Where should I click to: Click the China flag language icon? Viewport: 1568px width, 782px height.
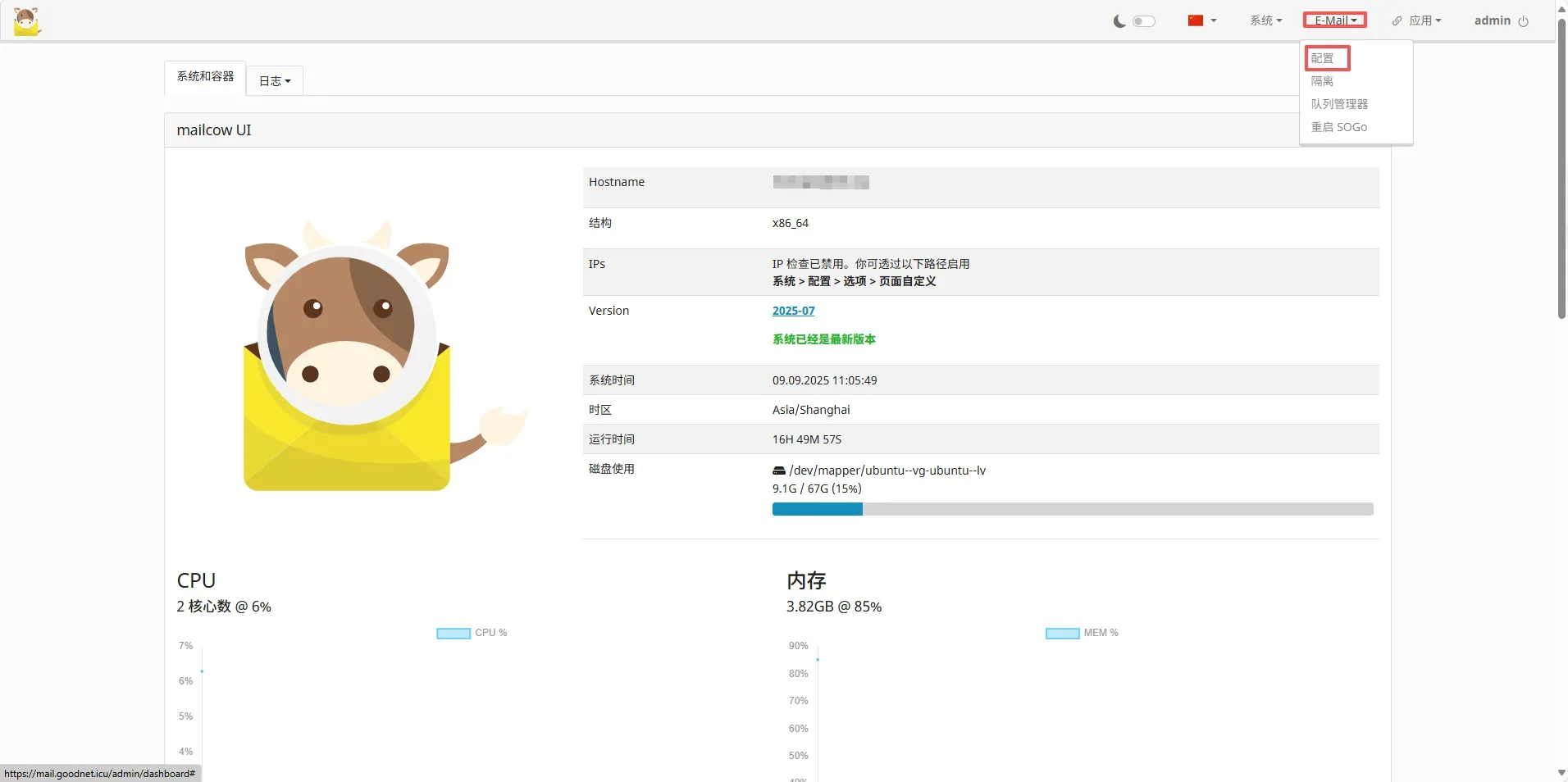coord(1196,20)
